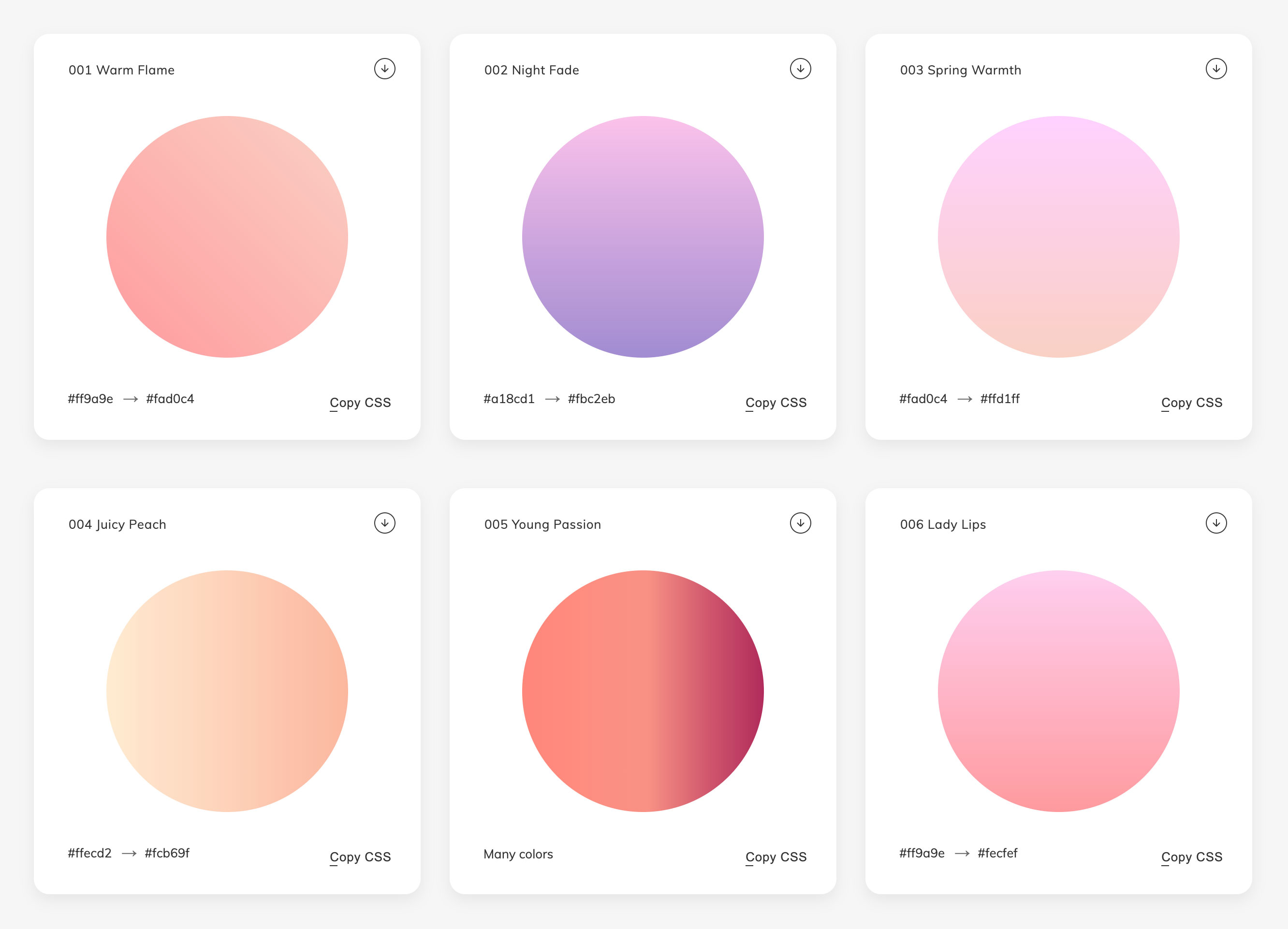This screenshot has height=929, width=1288.
Task: Click the Many colors label on Young Passion
Action: point(518,854)
